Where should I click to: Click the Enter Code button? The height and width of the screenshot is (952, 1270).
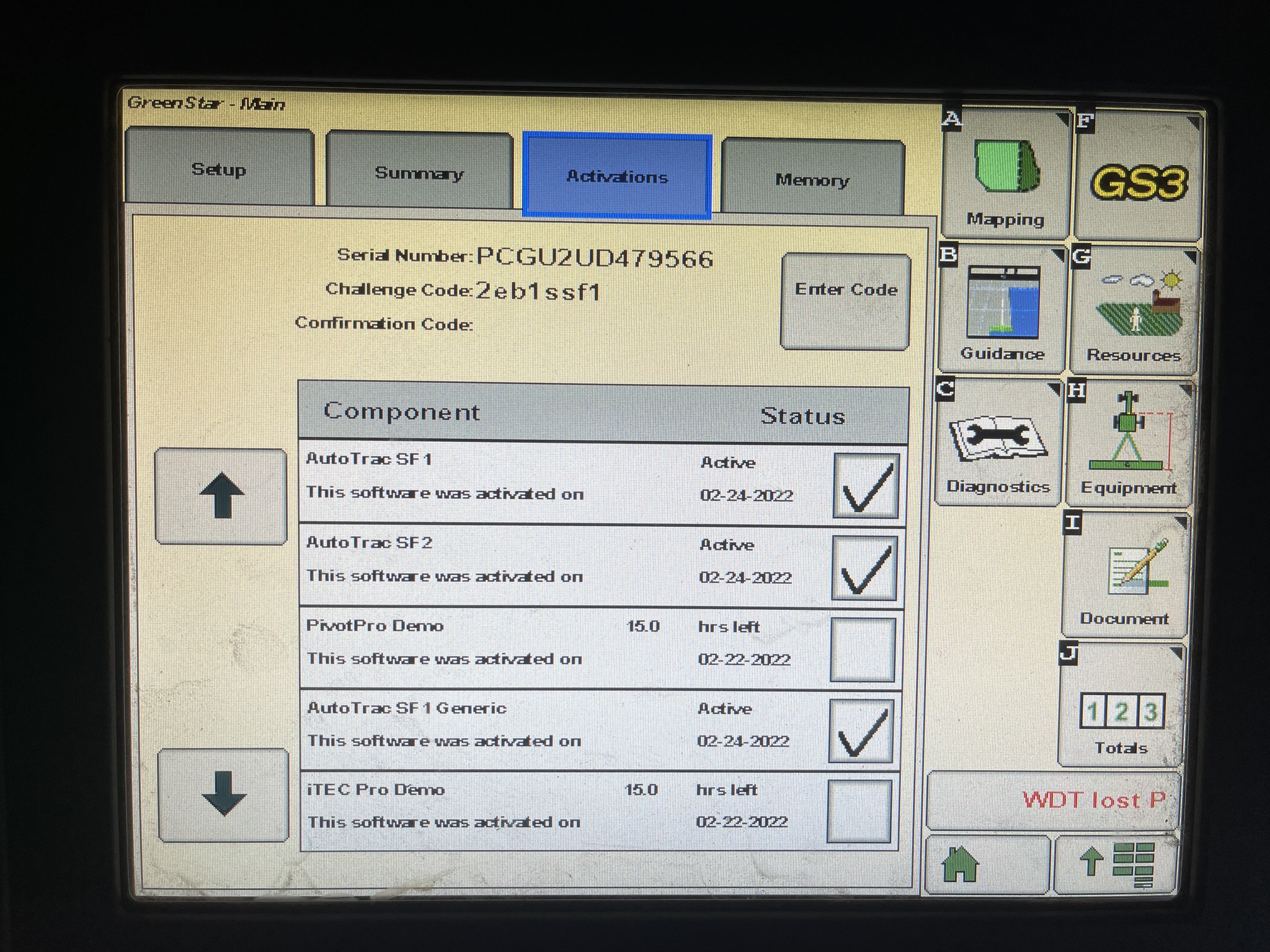pyautogui.click(x=846, y=301)
